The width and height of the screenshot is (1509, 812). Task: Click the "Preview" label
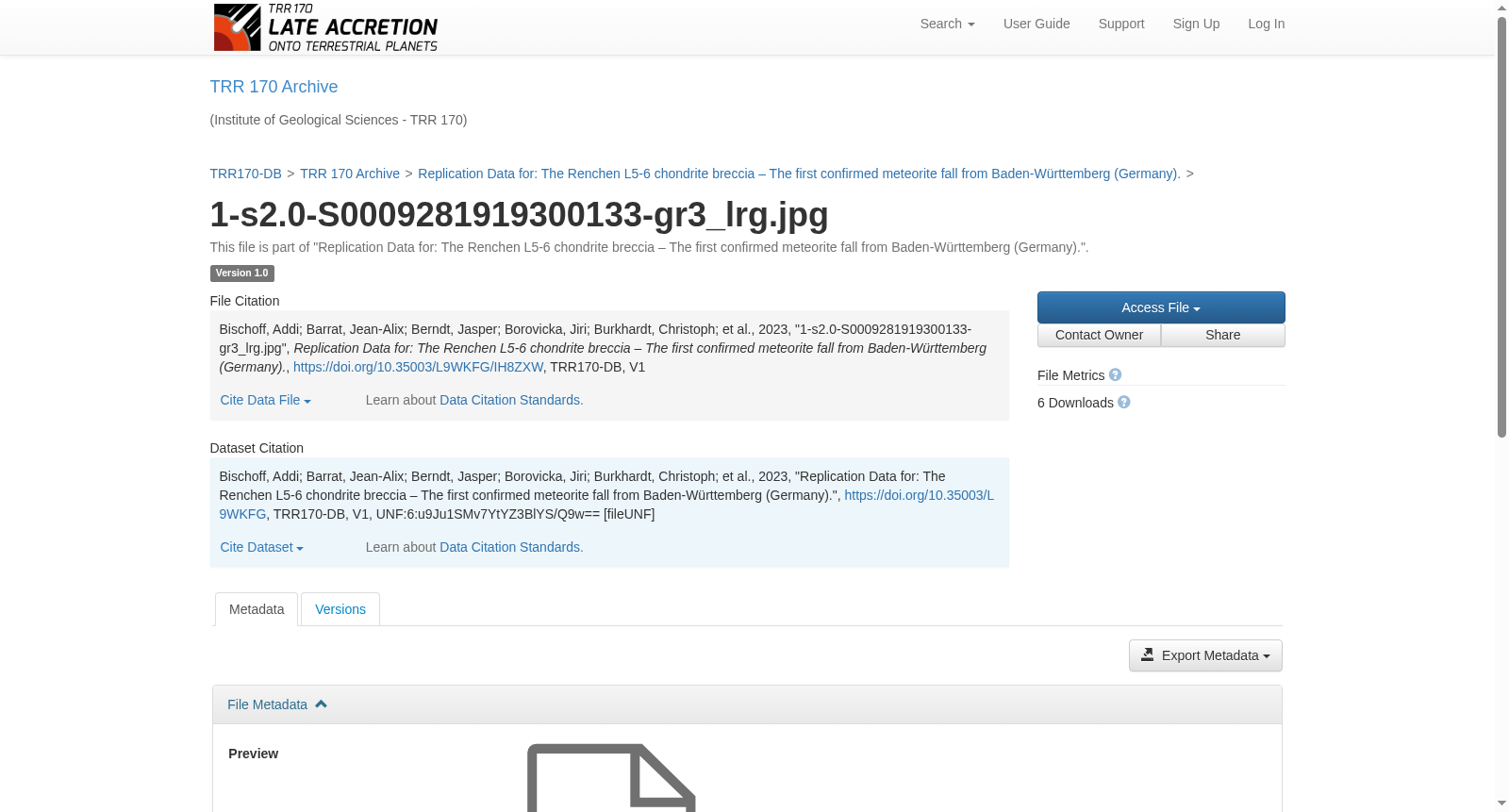(x=253, y=754)
